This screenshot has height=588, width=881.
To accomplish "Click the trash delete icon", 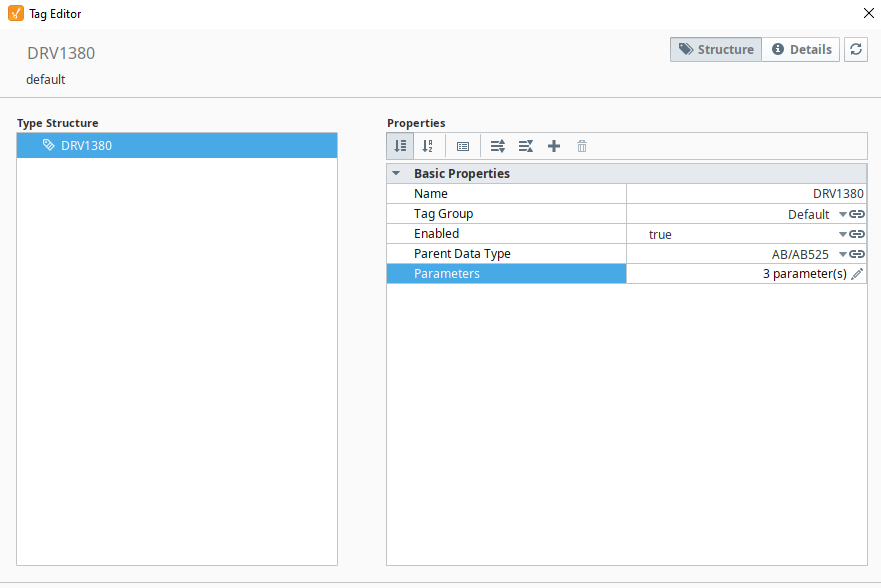I will click(582, 147).
